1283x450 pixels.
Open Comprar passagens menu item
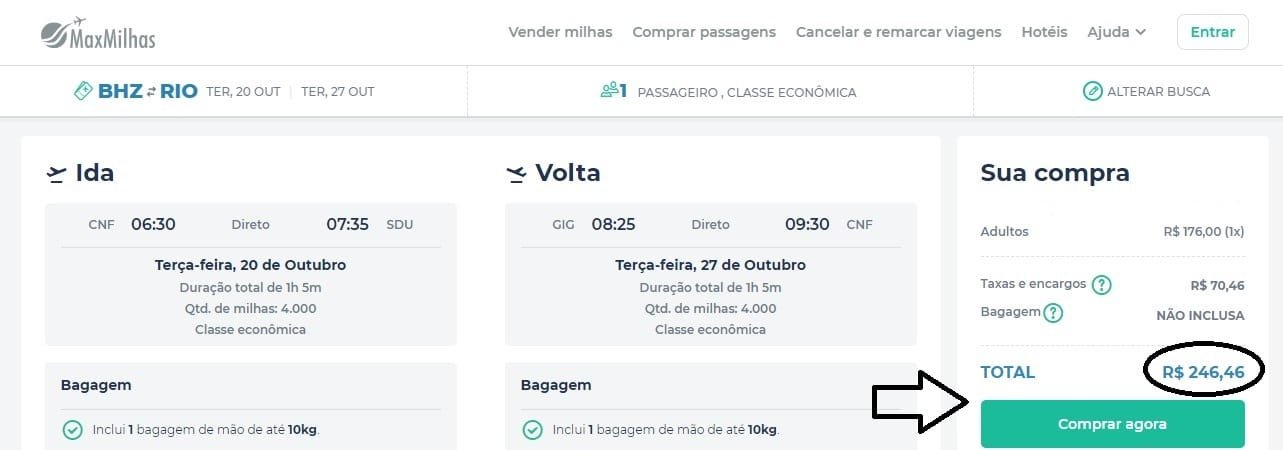point(704,32)
